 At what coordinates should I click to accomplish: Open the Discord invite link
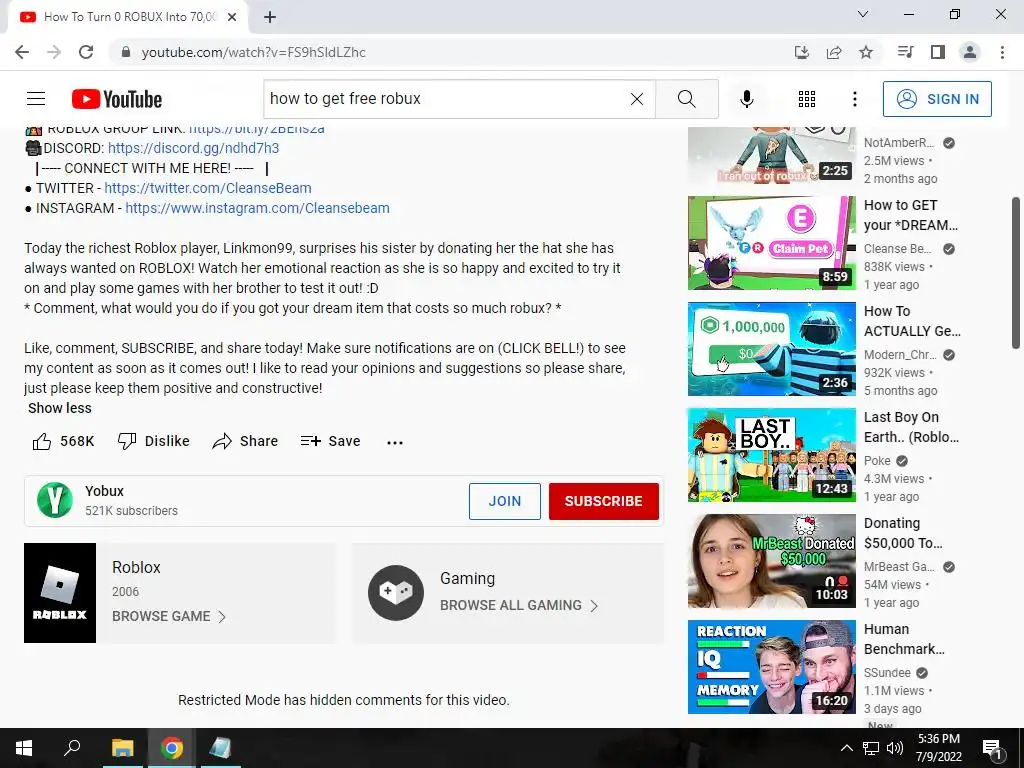[x=193, y=148]
